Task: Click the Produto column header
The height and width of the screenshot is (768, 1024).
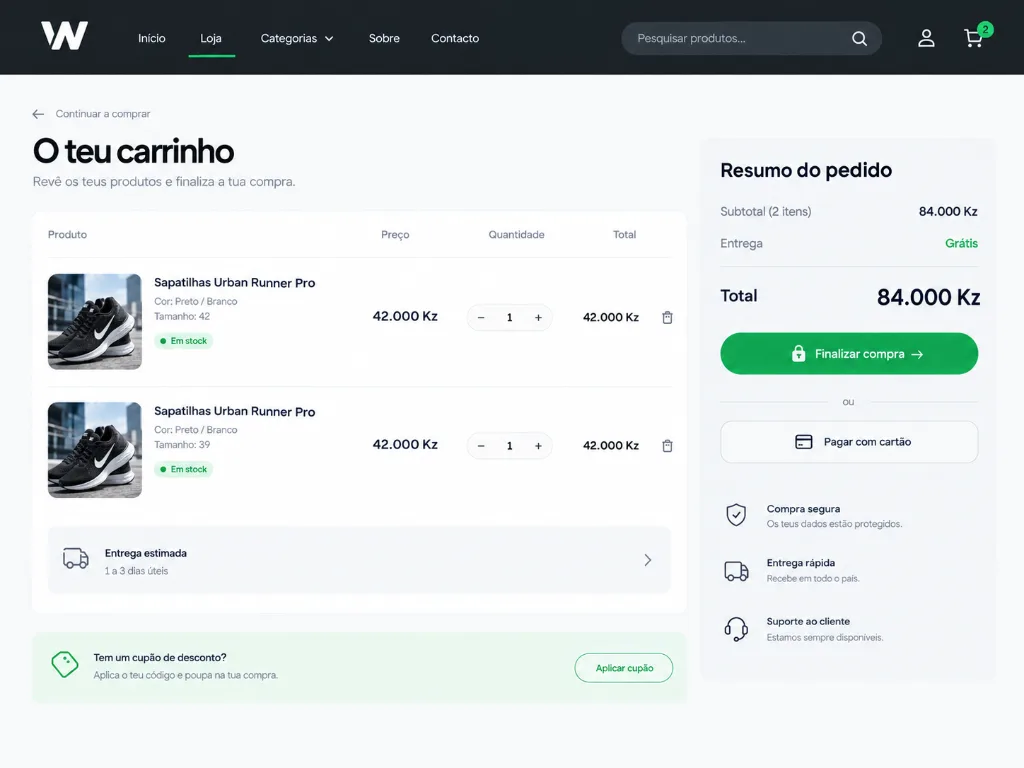Action: click(x=67, y=234)
